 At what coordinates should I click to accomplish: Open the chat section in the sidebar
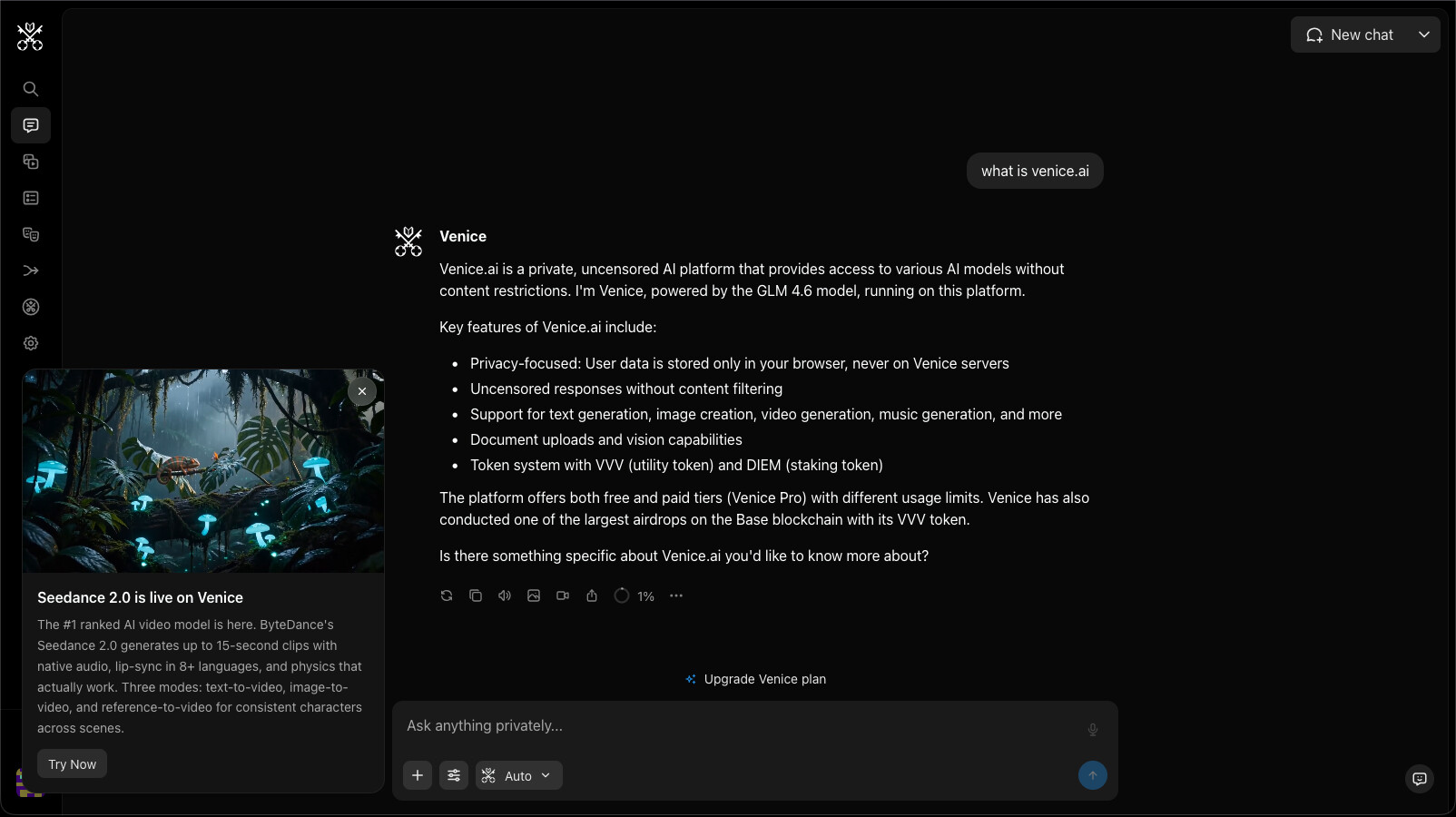(x=31, y=125)
